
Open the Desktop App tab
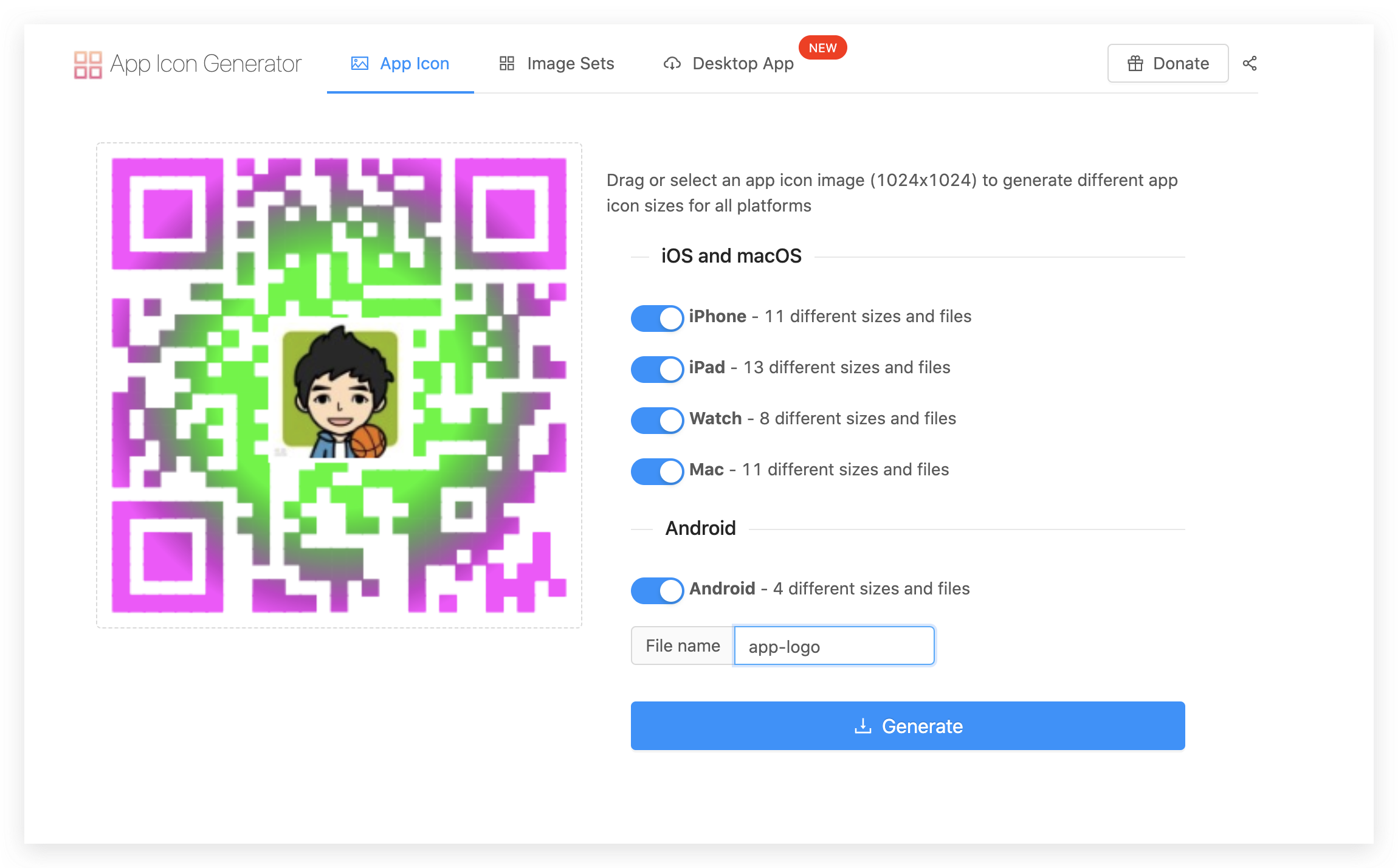pos(728,63)
